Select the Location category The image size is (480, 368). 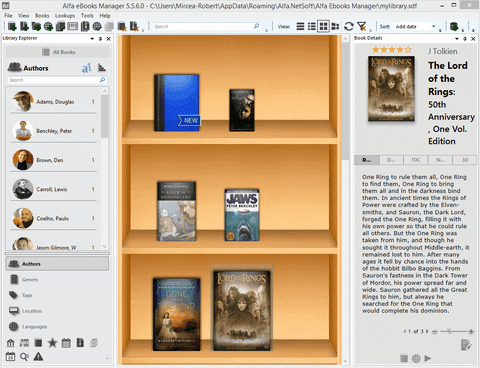pos(32,311)
